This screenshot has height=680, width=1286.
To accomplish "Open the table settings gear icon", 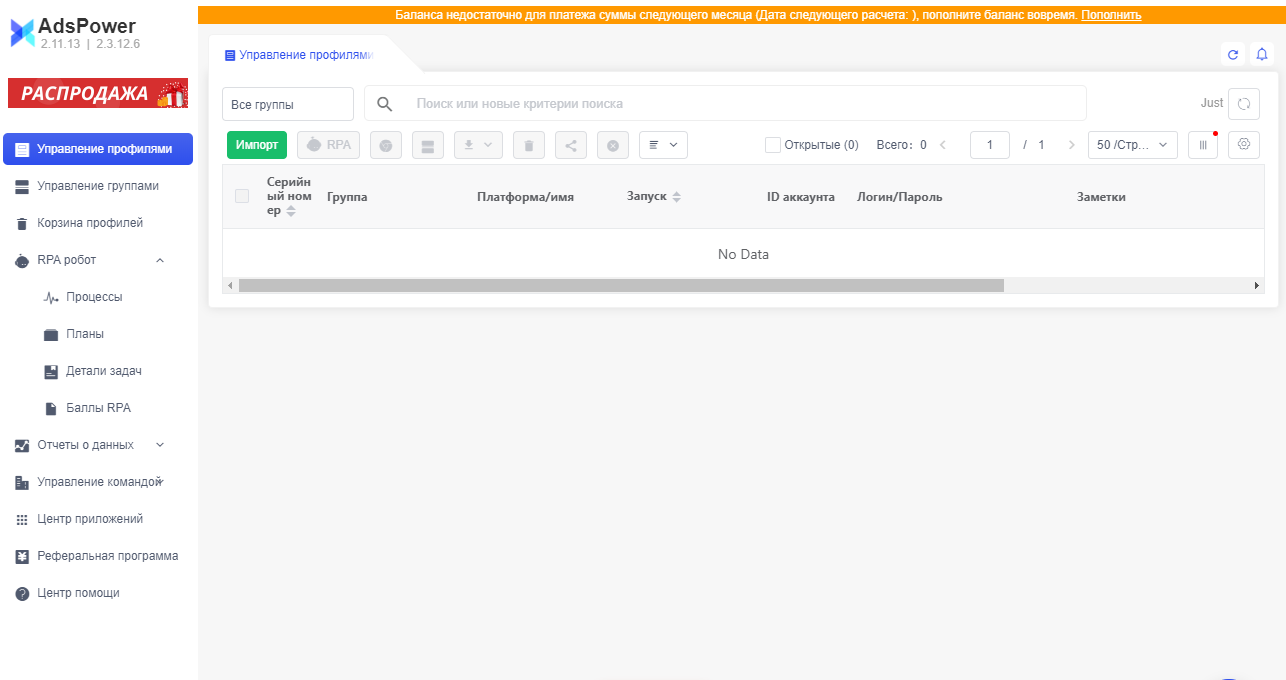I will click(1244, 145).
